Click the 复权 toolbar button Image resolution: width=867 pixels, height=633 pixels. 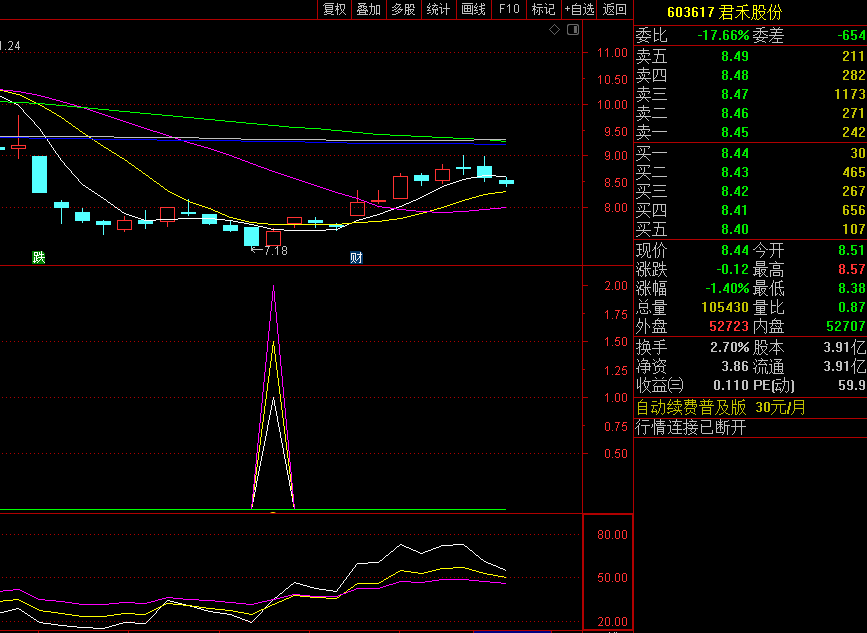pyautogui.click(x=335, y=9)
